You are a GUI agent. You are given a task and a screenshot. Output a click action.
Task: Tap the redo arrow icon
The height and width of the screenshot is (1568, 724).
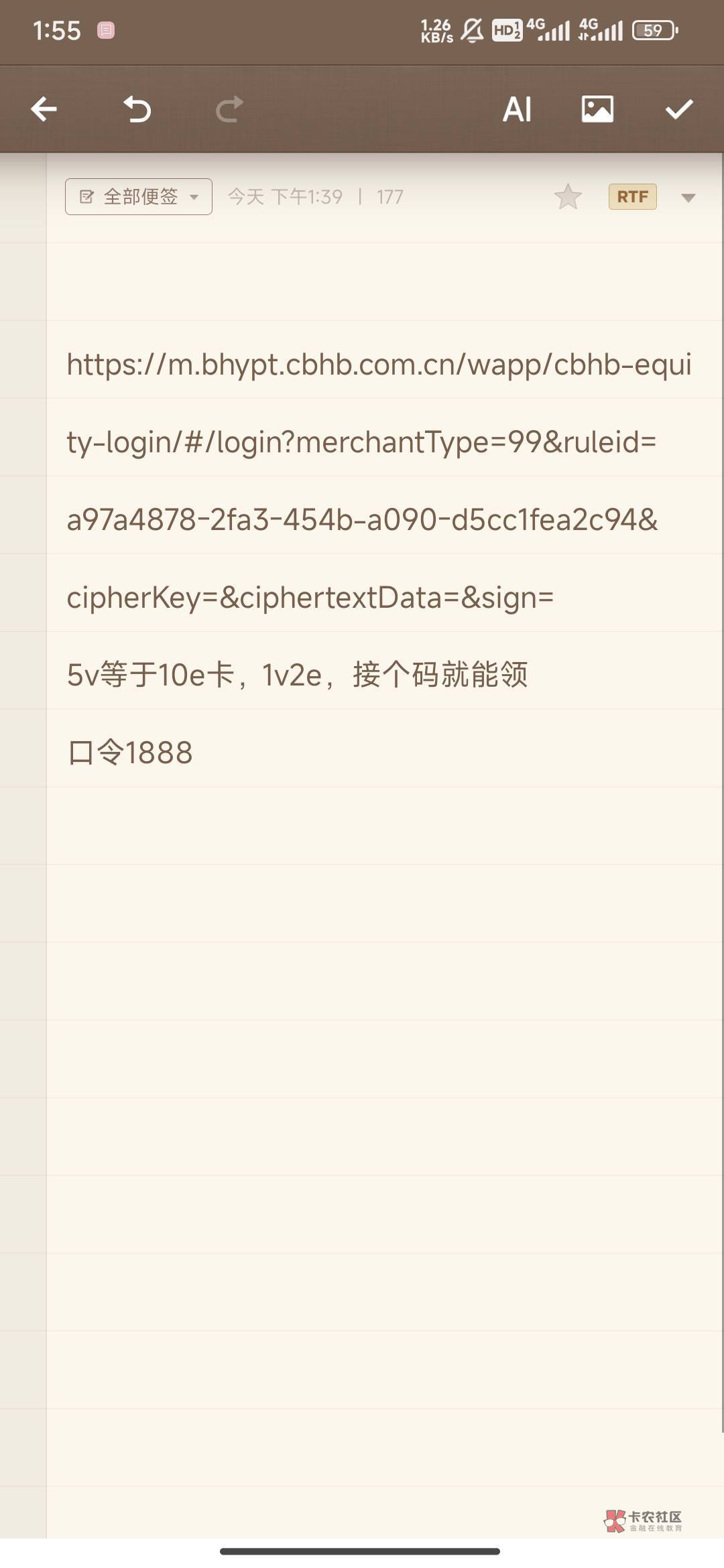point(229,109)
